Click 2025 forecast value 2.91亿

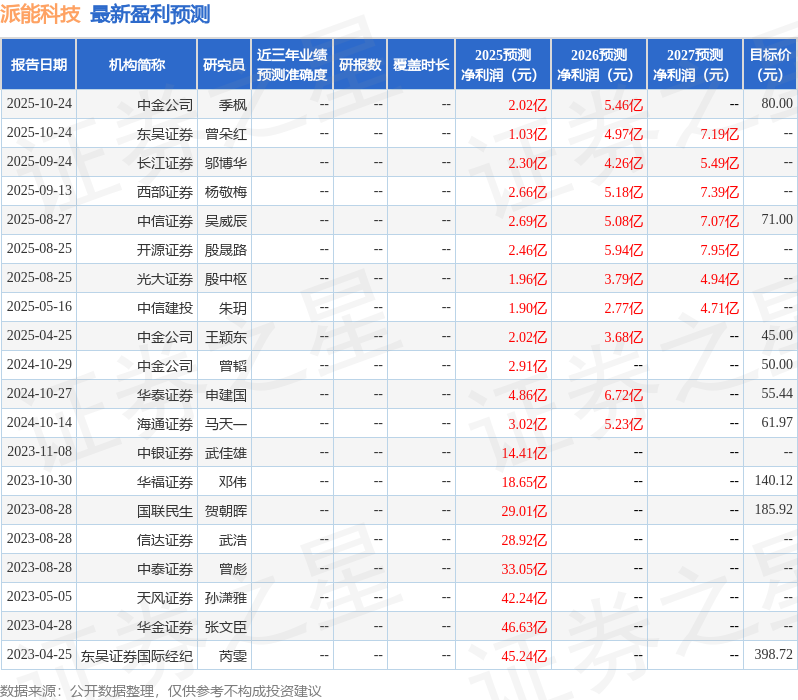click(x=528, y=366)
